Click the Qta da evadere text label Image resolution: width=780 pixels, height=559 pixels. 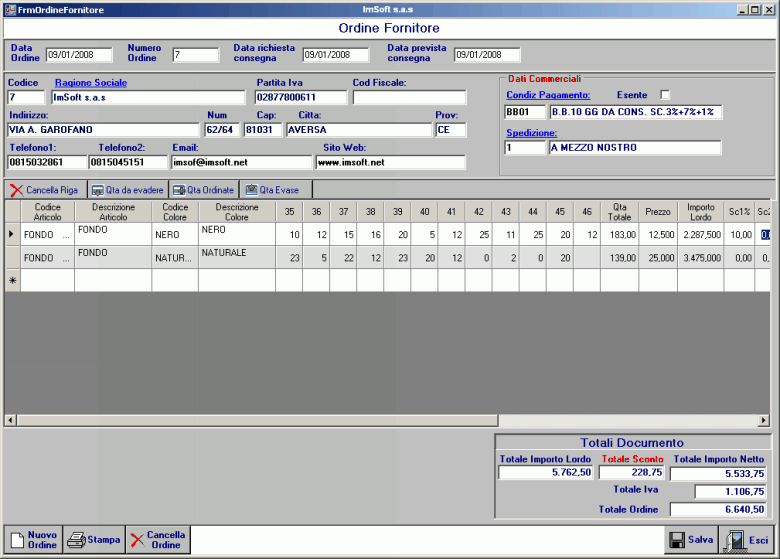pyautogui.click(x=134, y=190)
